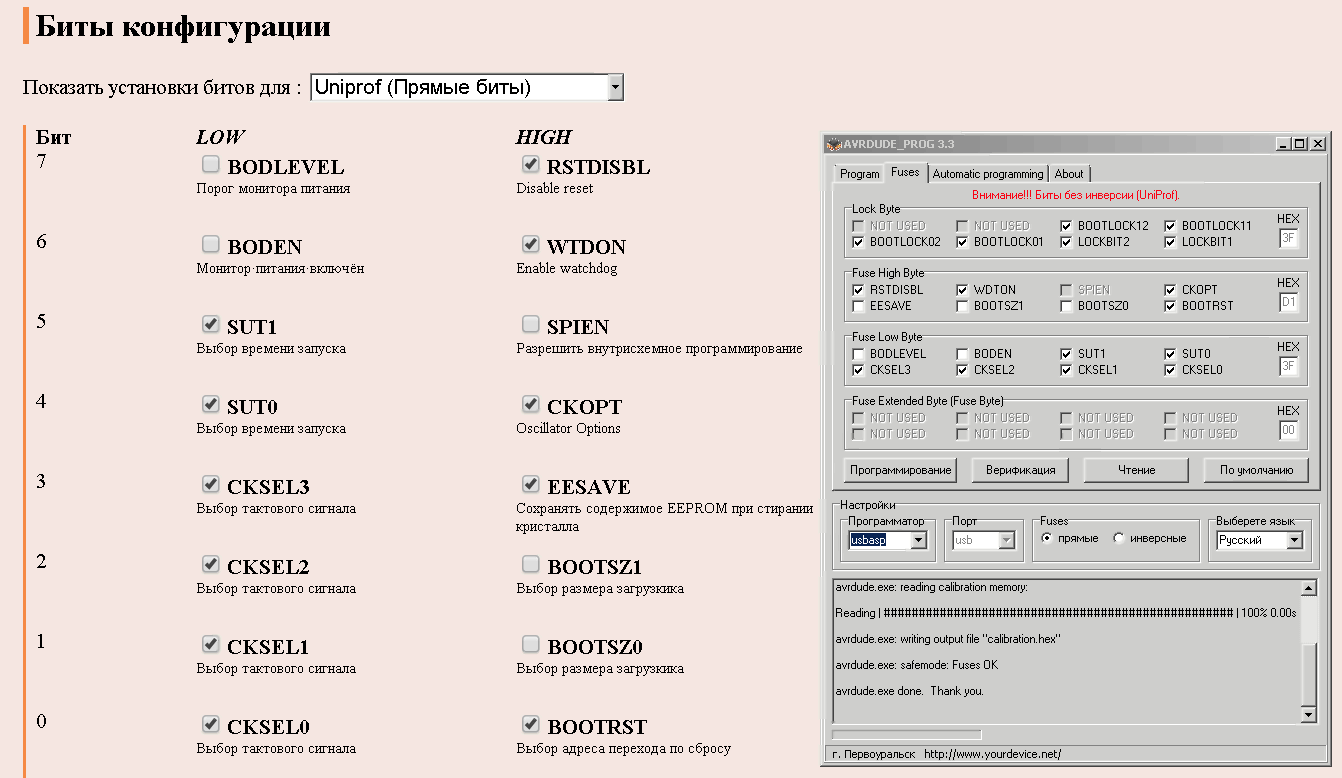The width and height of the screenshot is (1342, 778).
Task: Open the "Uniprof (Прямые биты)" dropdown
Action: 467,88
